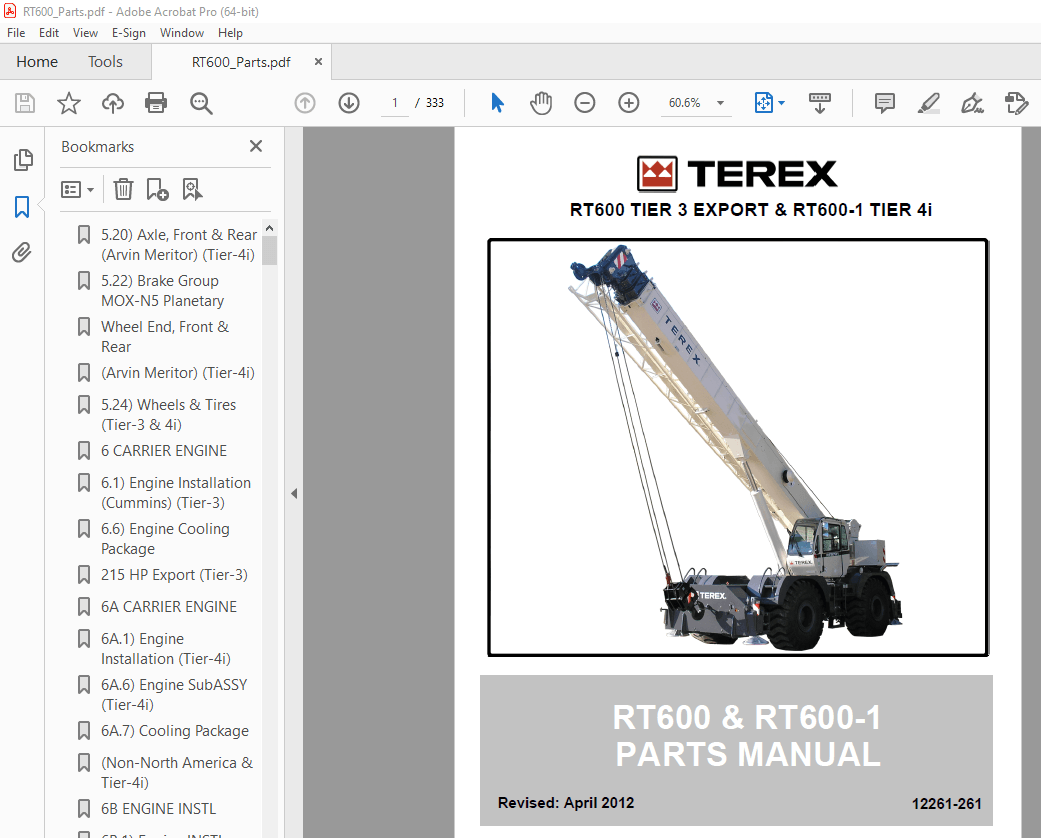This screenshot has width=1041, height=838.
Task: Click the Print document icon
Action: click(x=156, y=102)
